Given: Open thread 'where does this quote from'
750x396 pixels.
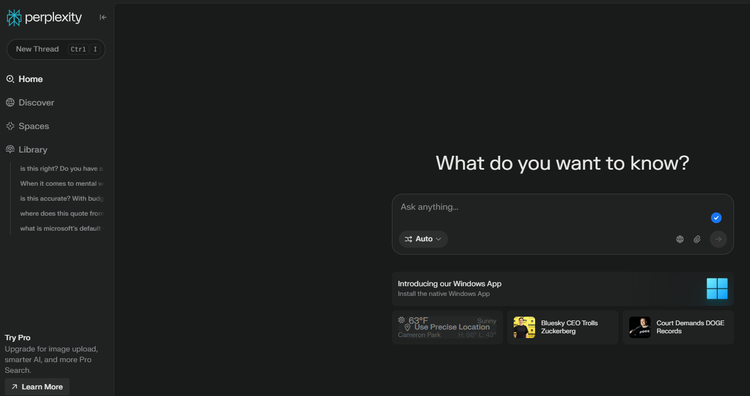Looking at the screenshot, I should [x=61, y=213].
